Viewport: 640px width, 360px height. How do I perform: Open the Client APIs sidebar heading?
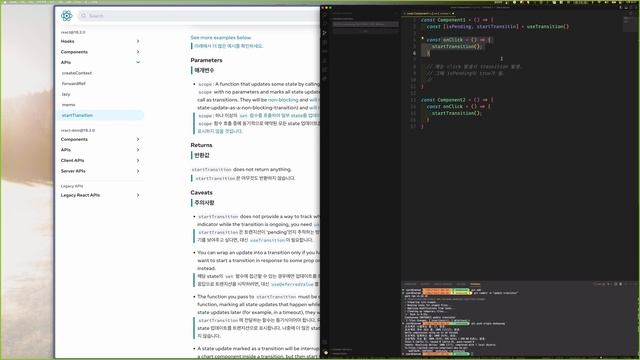point(72,160)
